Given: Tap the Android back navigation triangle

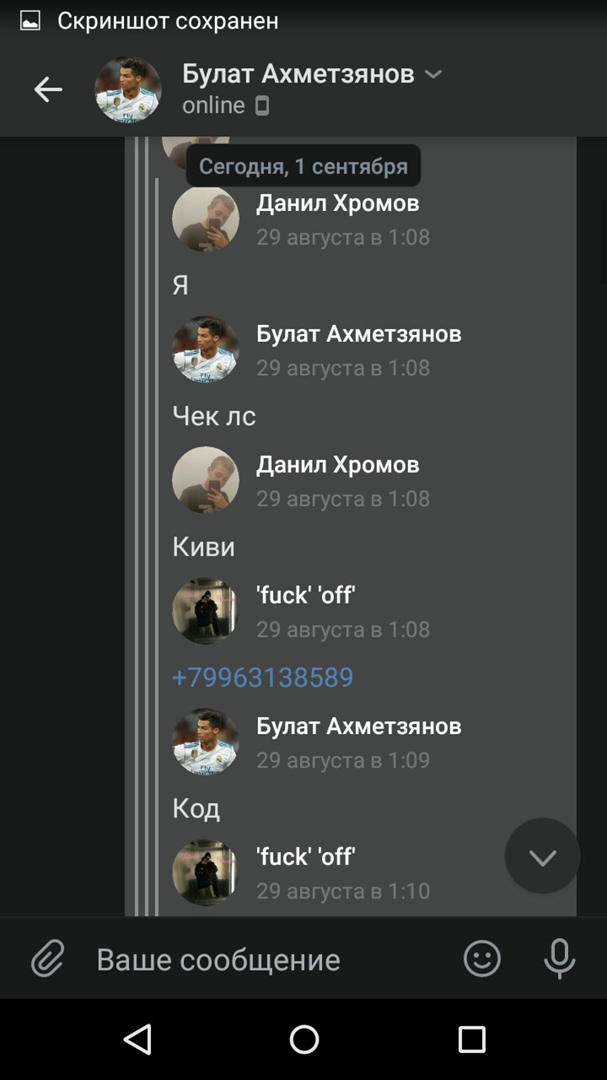Looking at the screenshot, I should click(137, 1039).
